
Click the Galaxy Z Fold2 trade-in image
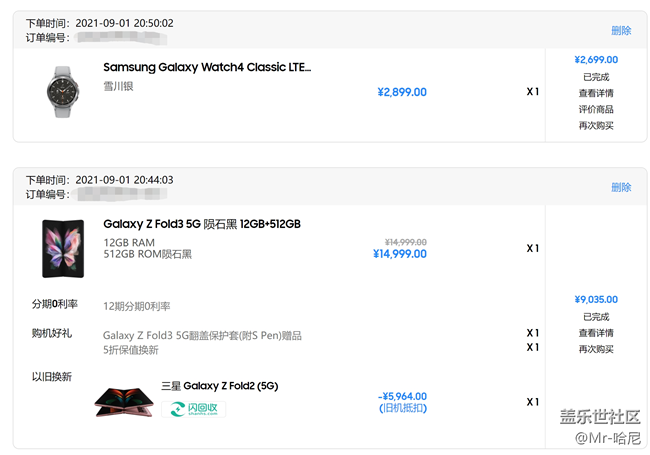click(124, 402)
